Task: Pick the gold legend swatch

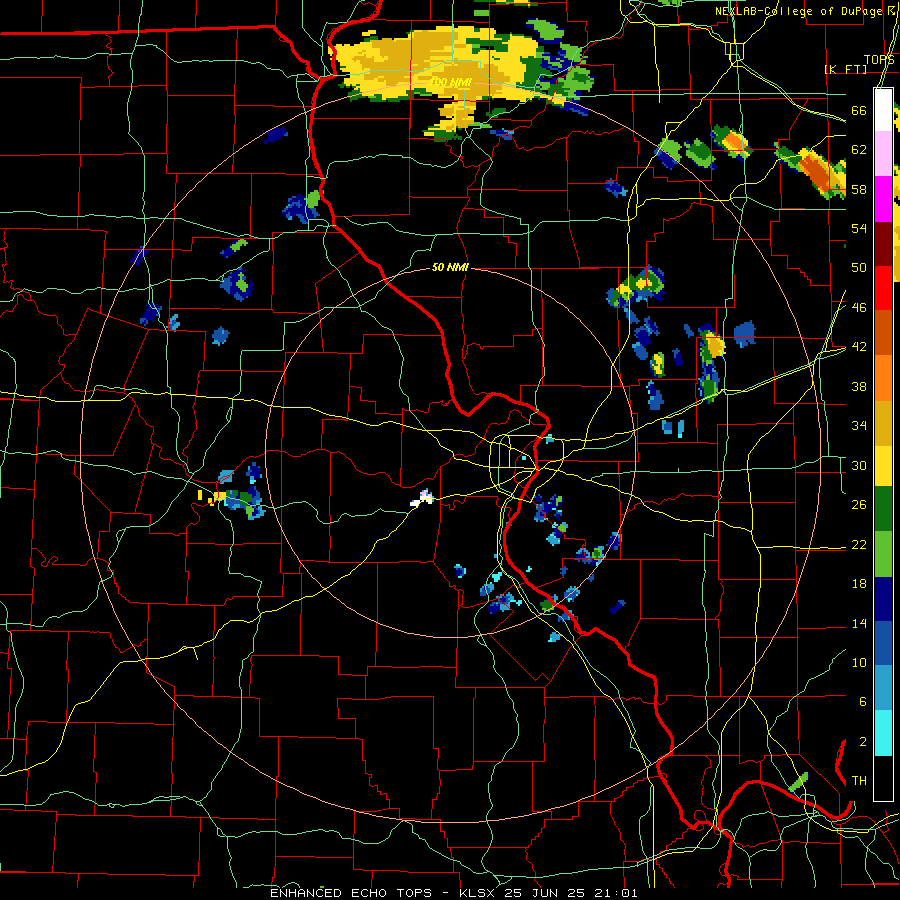Action: click(x=883, y=423)
